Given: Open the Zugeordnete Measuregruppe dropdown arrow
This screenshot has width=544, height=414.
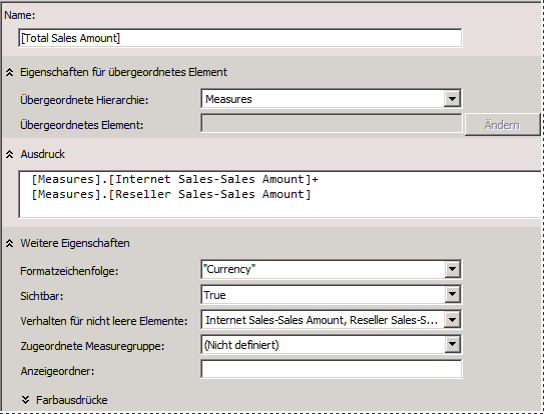Looking at the screenshot, I should (x=452, y=345).
